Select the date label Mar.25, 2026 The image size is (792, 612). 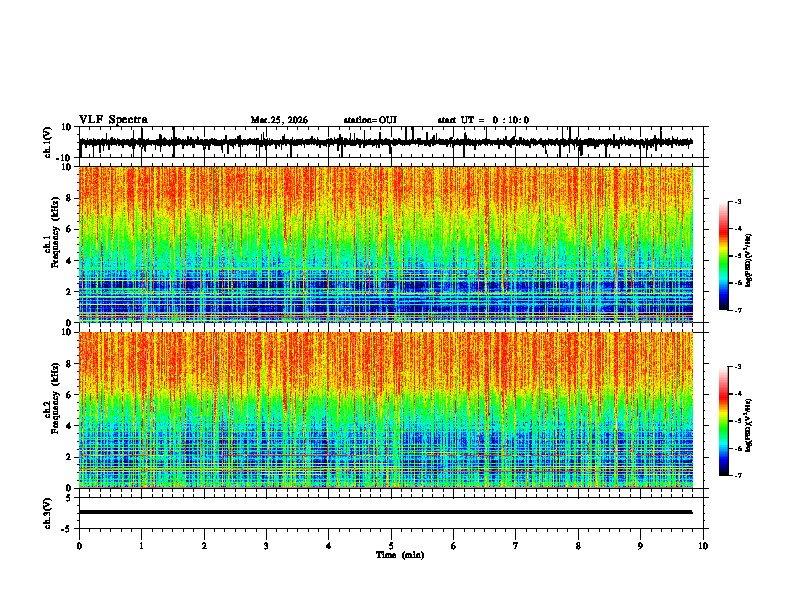point(279,120)
